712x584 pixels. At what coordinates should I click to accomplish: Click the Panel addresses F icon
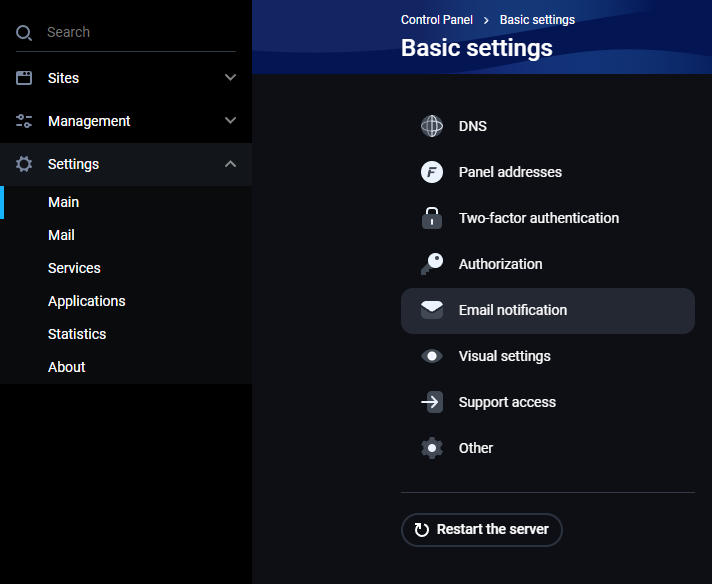coord(431,172)
